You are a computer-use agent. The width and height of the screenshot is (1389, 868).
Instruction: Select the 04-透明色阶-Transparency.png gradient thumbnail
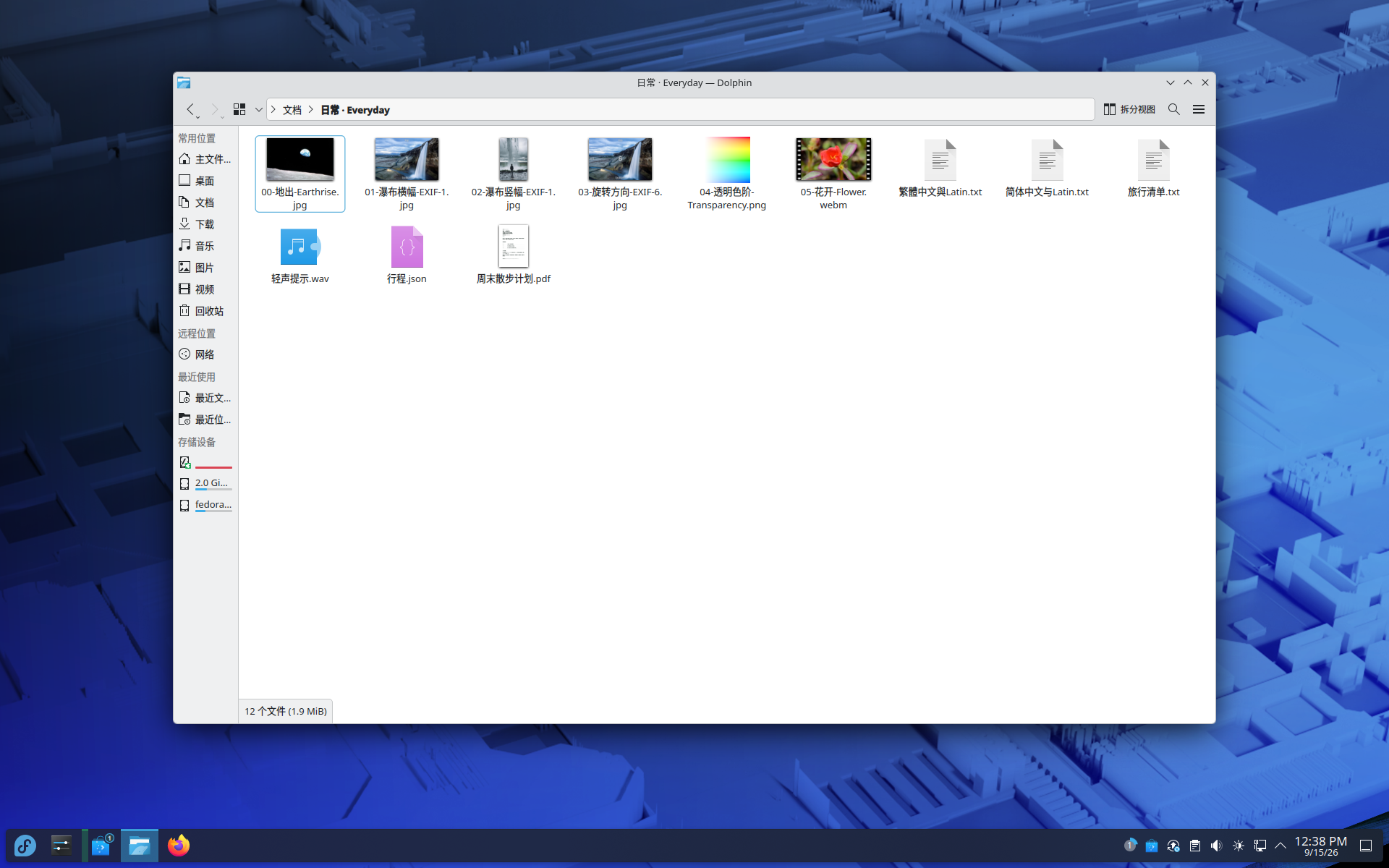pos(727,159)
